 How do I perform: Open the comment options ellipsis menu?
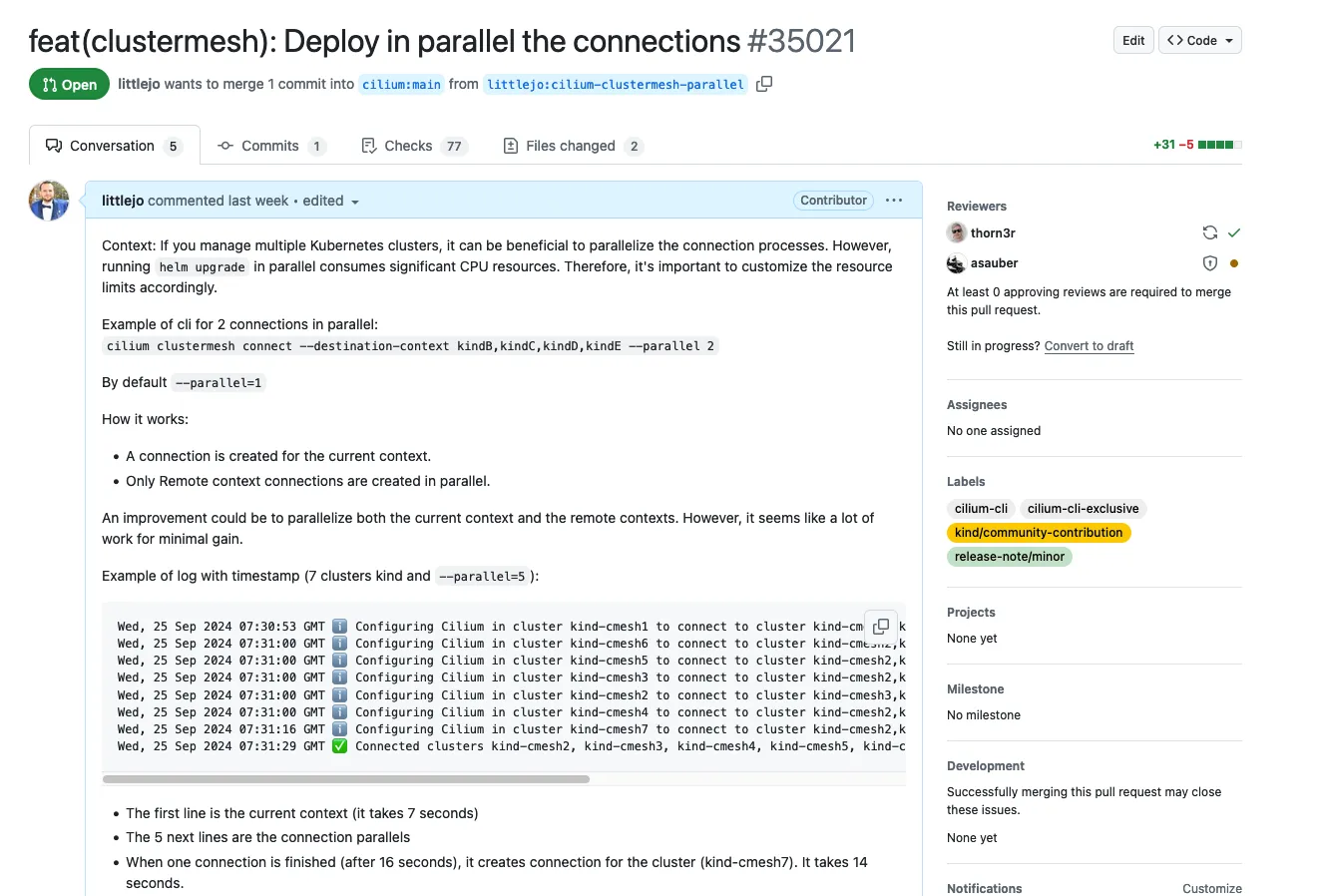(x=894, y=201)
